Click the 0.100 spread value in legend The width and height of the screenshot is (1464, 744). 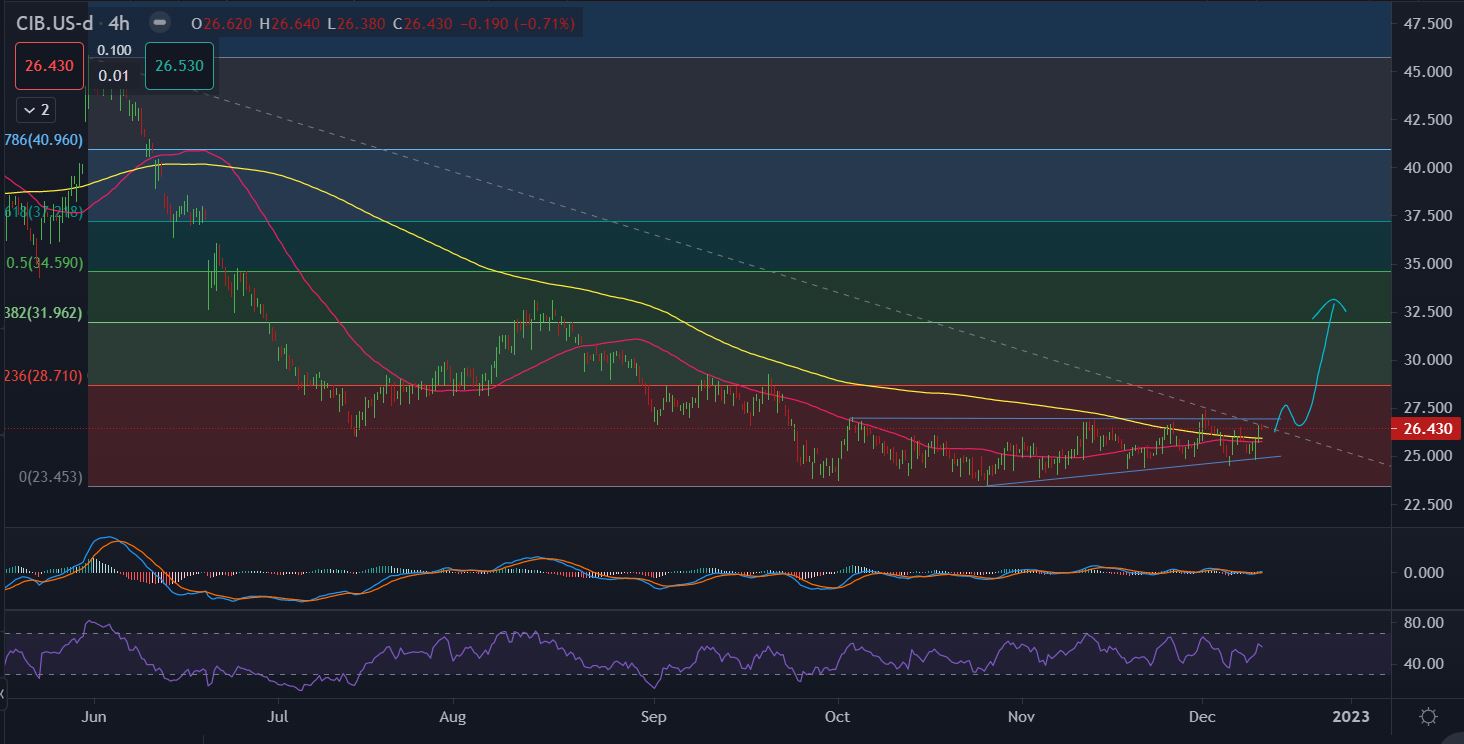(x=114, y=50)
